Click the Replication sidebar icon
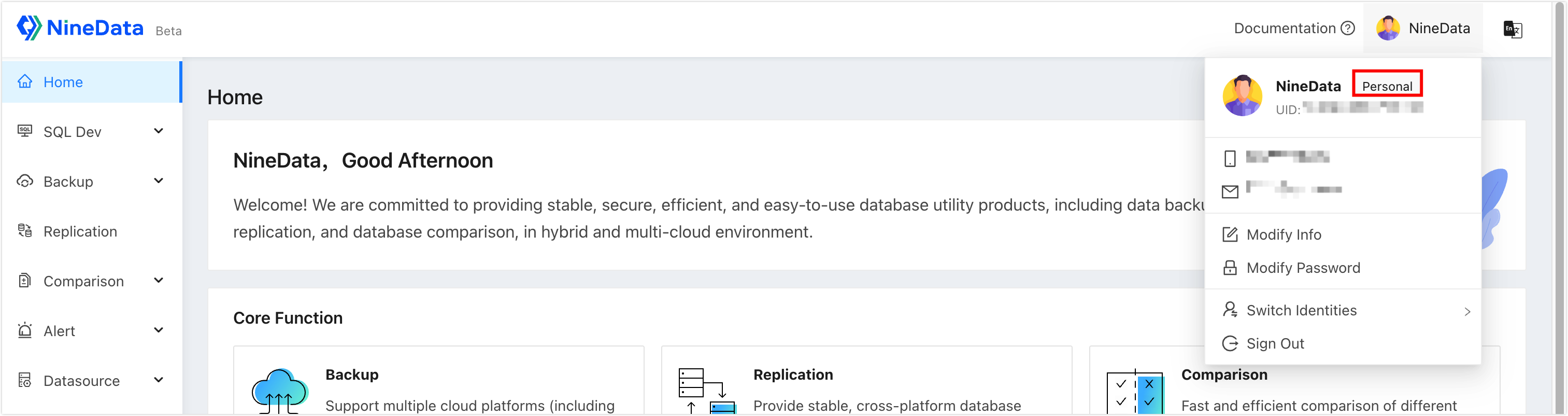This screenshot has width=1568, height=416. coord(25,231)
